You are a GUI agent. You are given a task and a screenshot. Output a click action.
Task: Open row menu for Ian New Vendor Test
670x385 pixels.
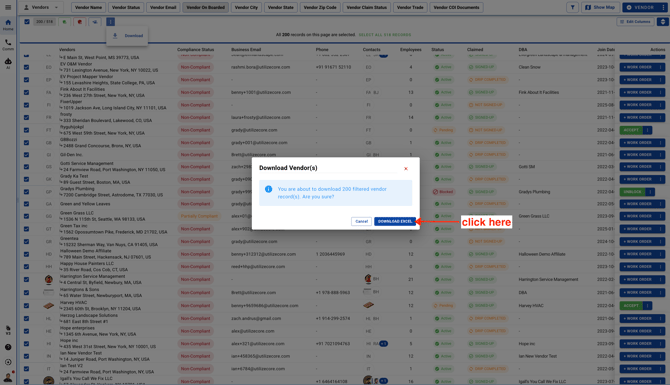(661, 356)
